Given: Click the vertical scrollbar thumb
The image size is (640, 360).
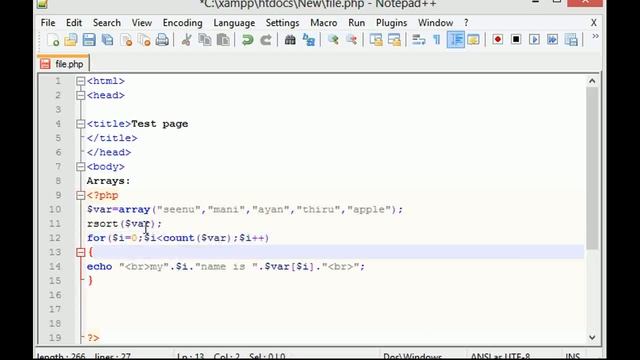Looking at the screenshot, I should tap(592, 168).
